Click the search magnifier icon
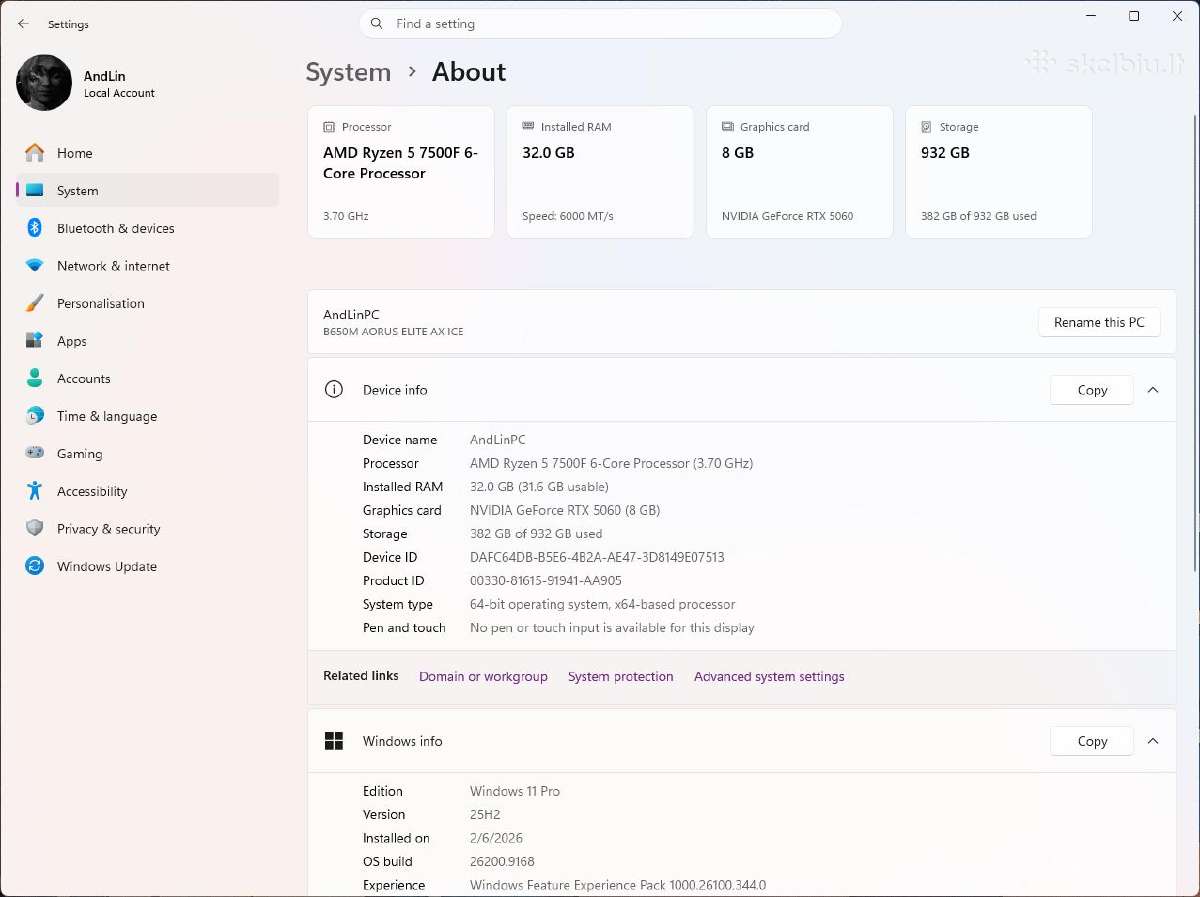This screenshot has width=1200, height=897. [x=377, y=24]
